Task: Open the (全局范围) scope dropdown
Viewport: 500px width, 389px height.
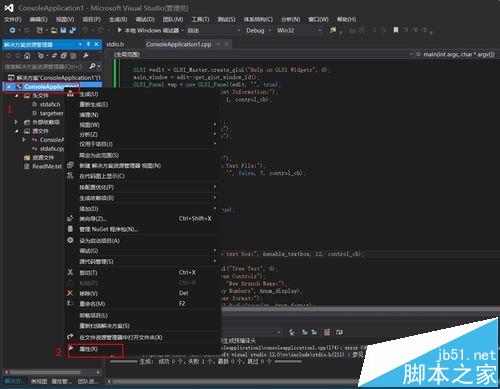Action: click(x=262, y=54)
